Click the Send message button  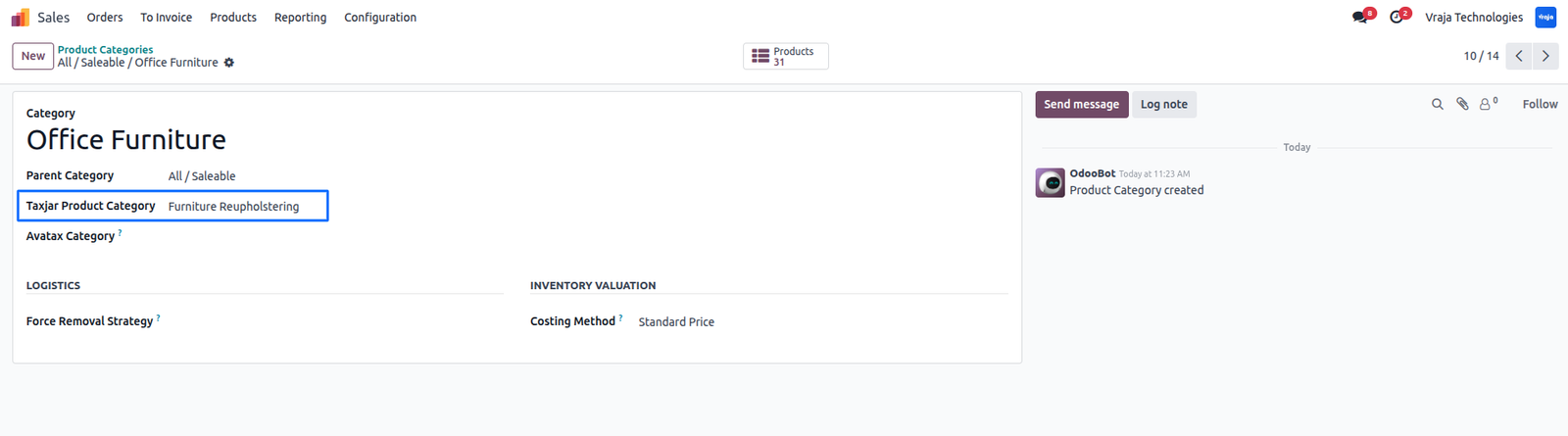1082,105
